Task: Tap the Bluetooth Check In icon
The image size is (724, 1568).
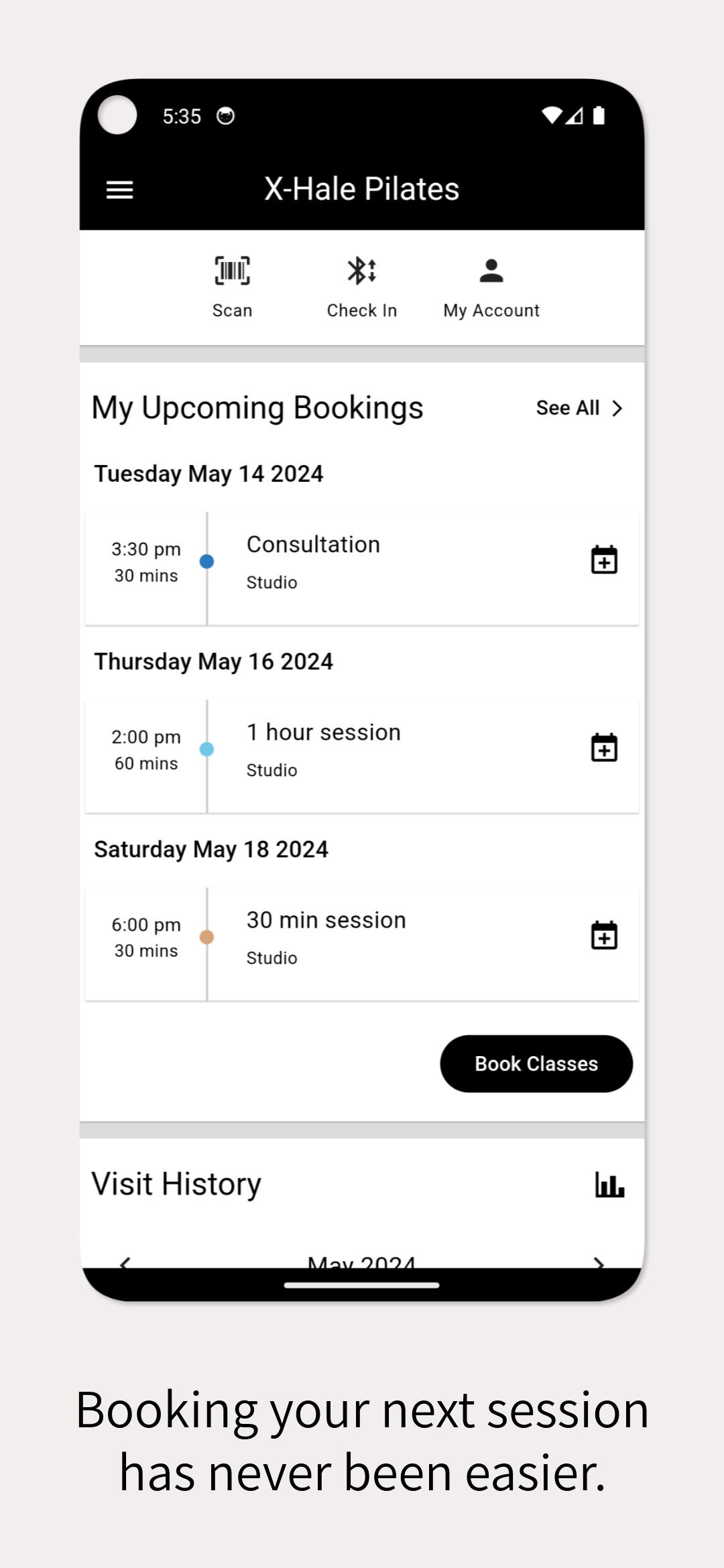Action: click(x=362, y=271)
